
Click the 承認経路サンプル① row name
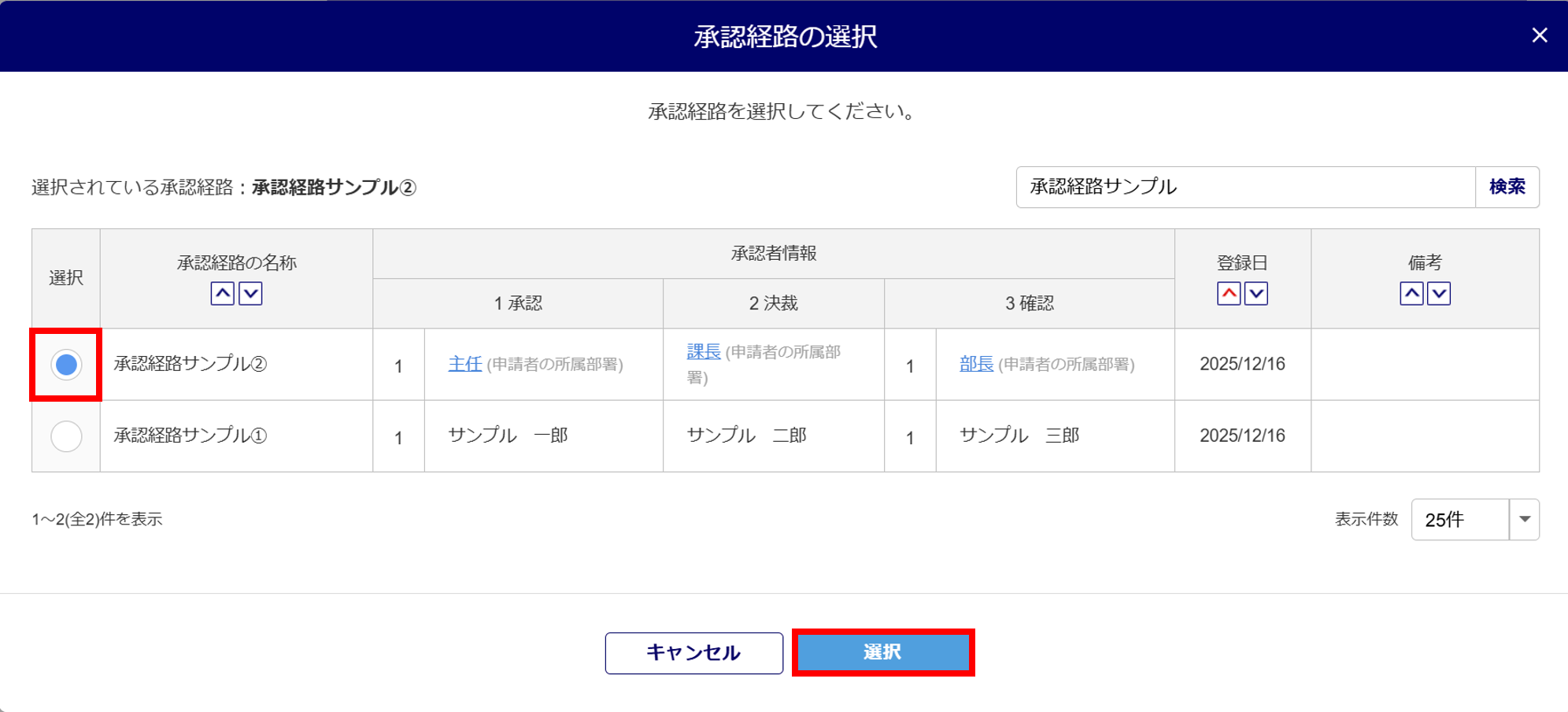click(x=190, y=436)
